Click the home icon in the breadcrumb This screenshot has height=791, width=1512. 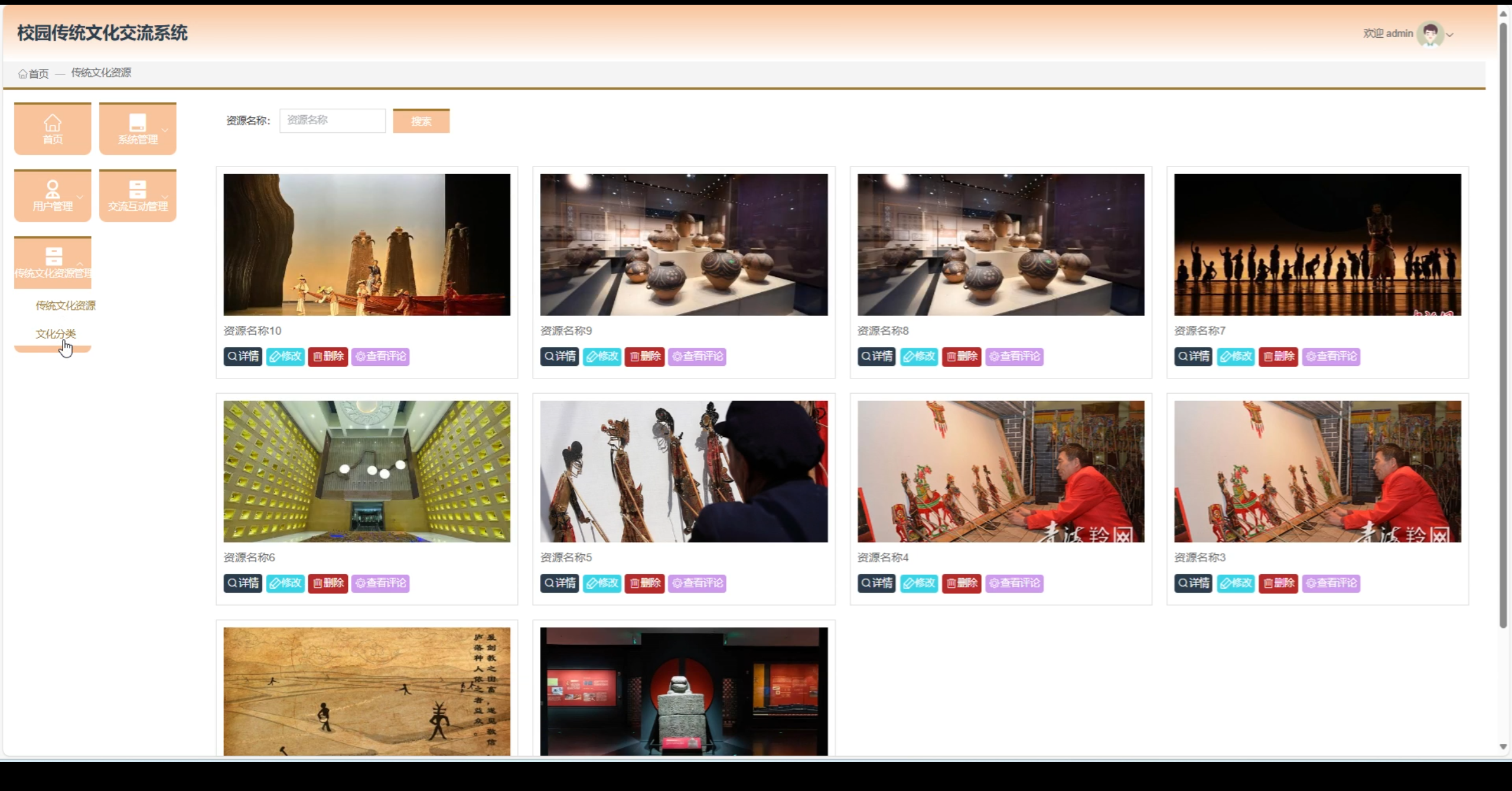coord(23,74)
